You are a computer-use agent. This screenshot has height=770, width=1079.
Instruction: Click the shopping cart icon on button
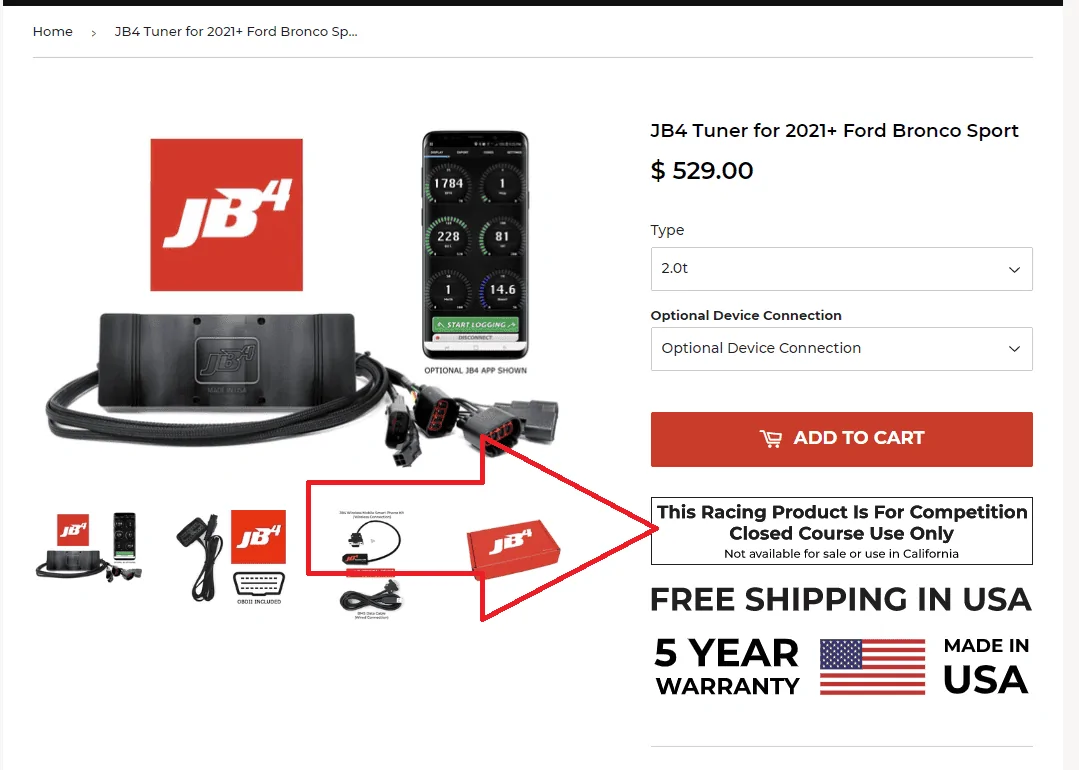click(x=771, y=438)
